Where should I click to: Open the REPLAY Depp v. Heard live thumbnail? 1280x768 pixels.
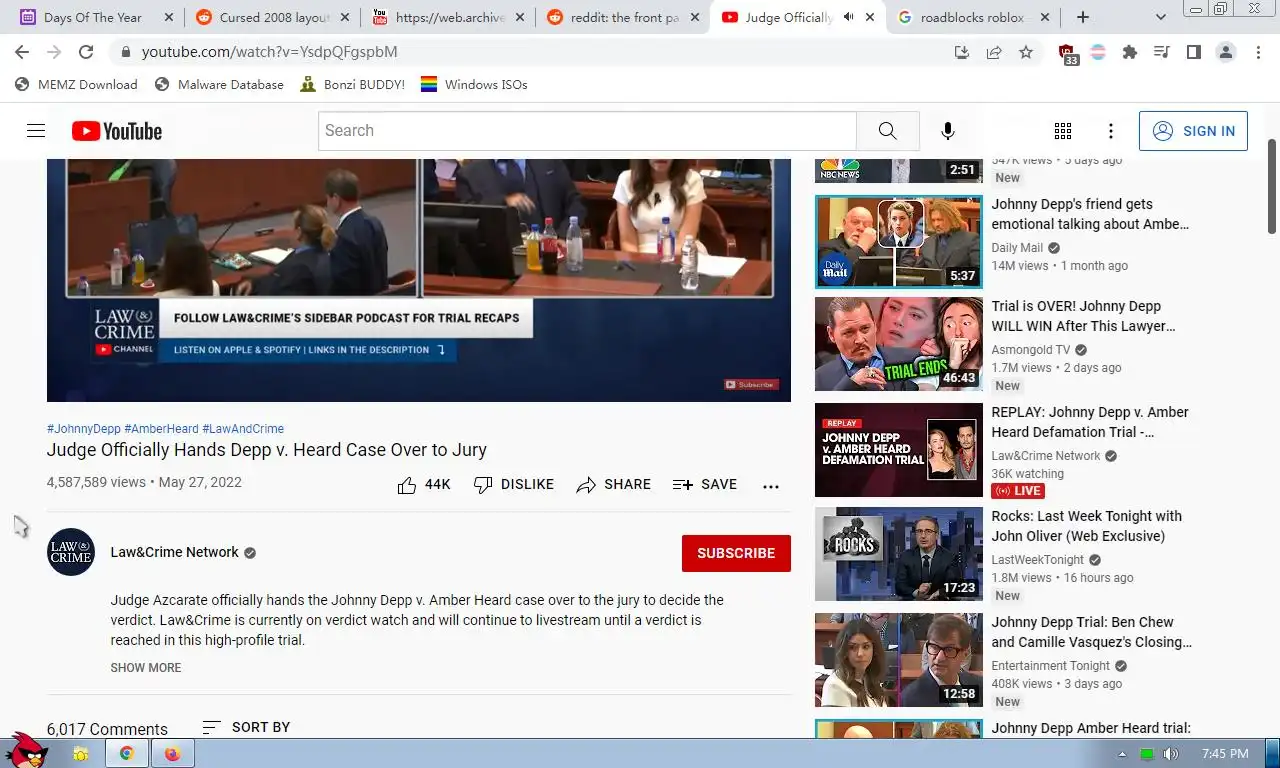pos(898,450)
